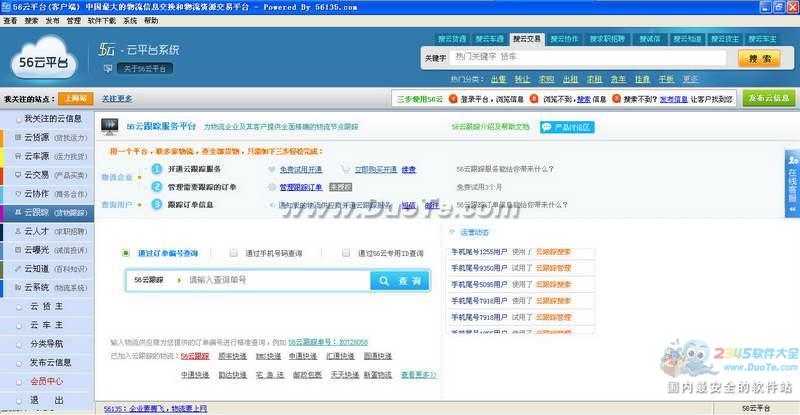Switch to the 搜云协作 search tab

[x=564, y=39]
